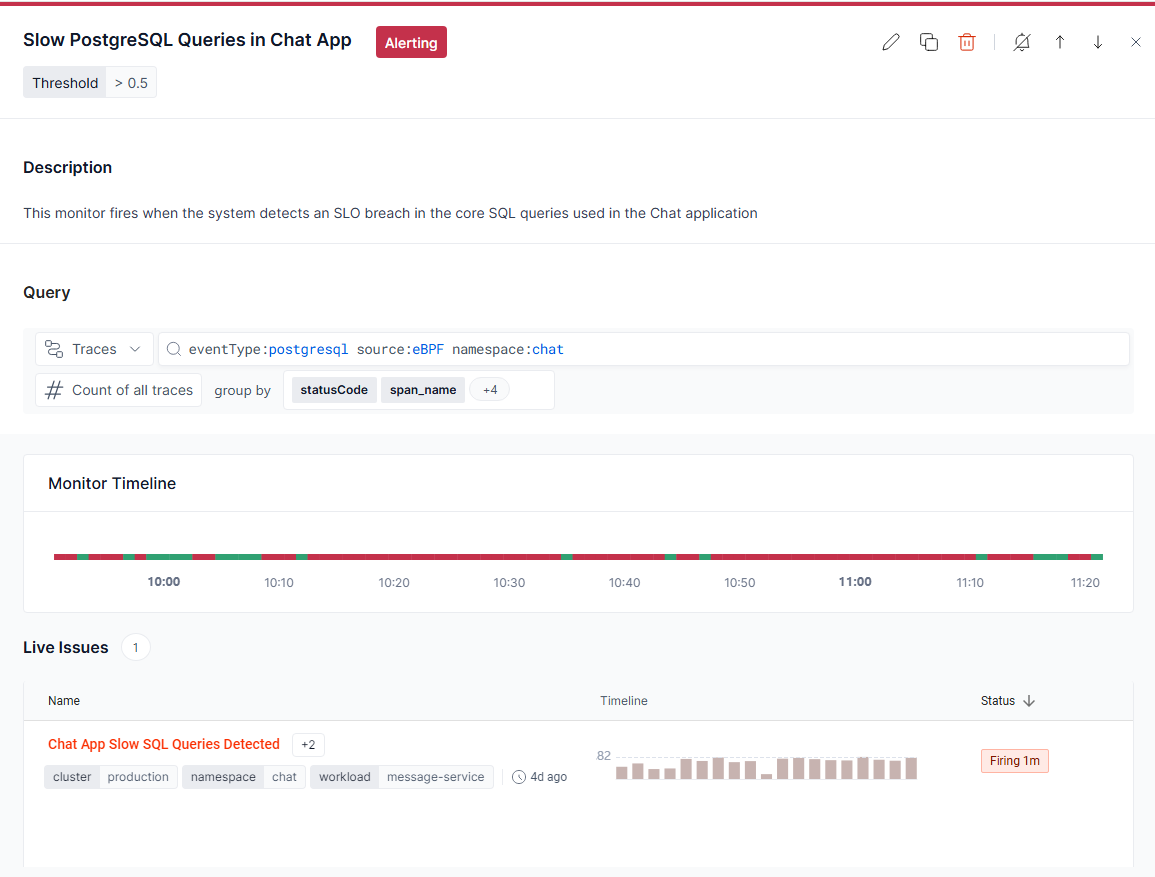
Task: Click the edit pencil icon
Action: 890,42
